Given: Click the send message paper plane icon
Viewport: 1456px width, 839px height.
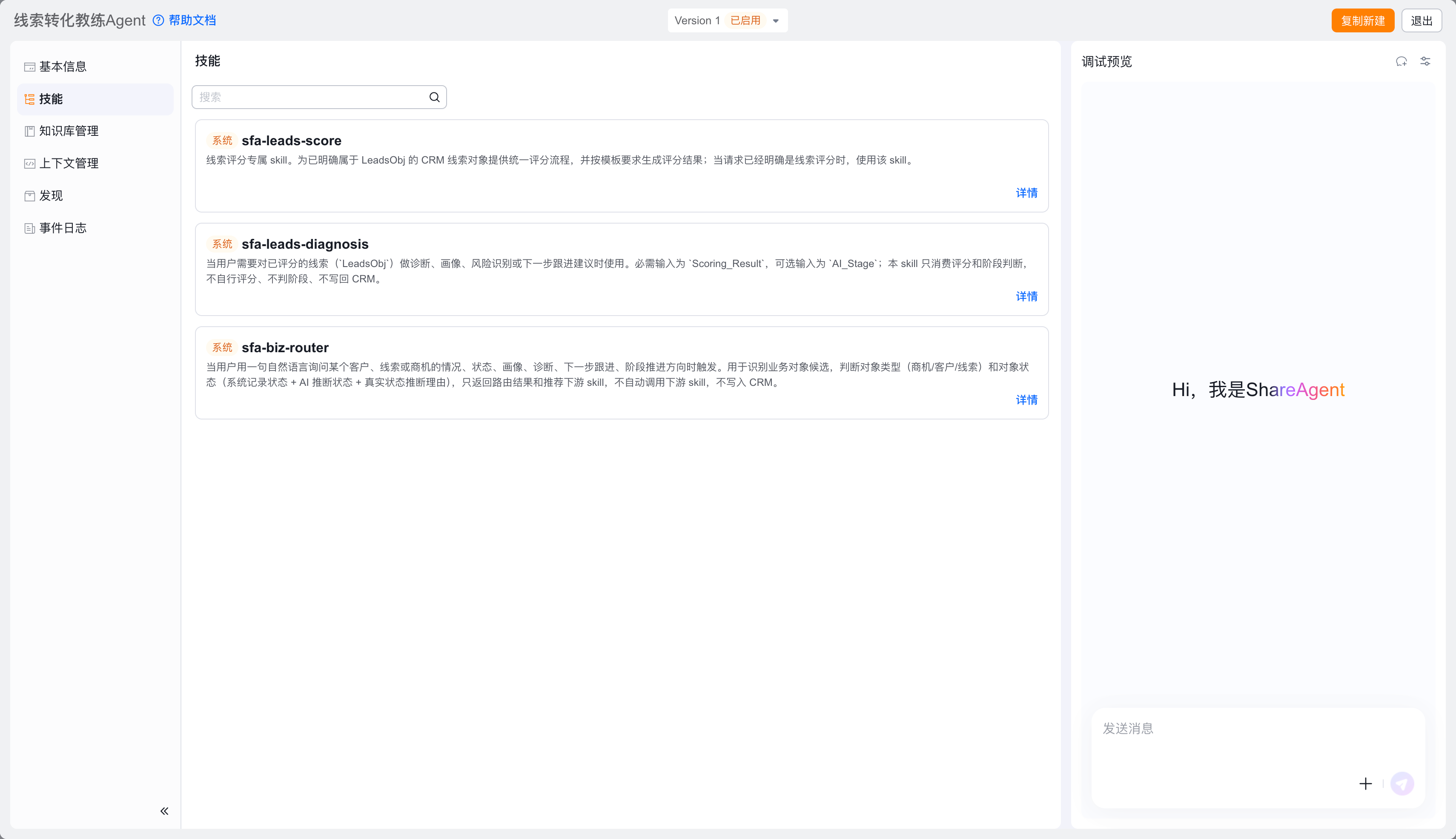Looking at the screenshot, I should (1402, 784).
